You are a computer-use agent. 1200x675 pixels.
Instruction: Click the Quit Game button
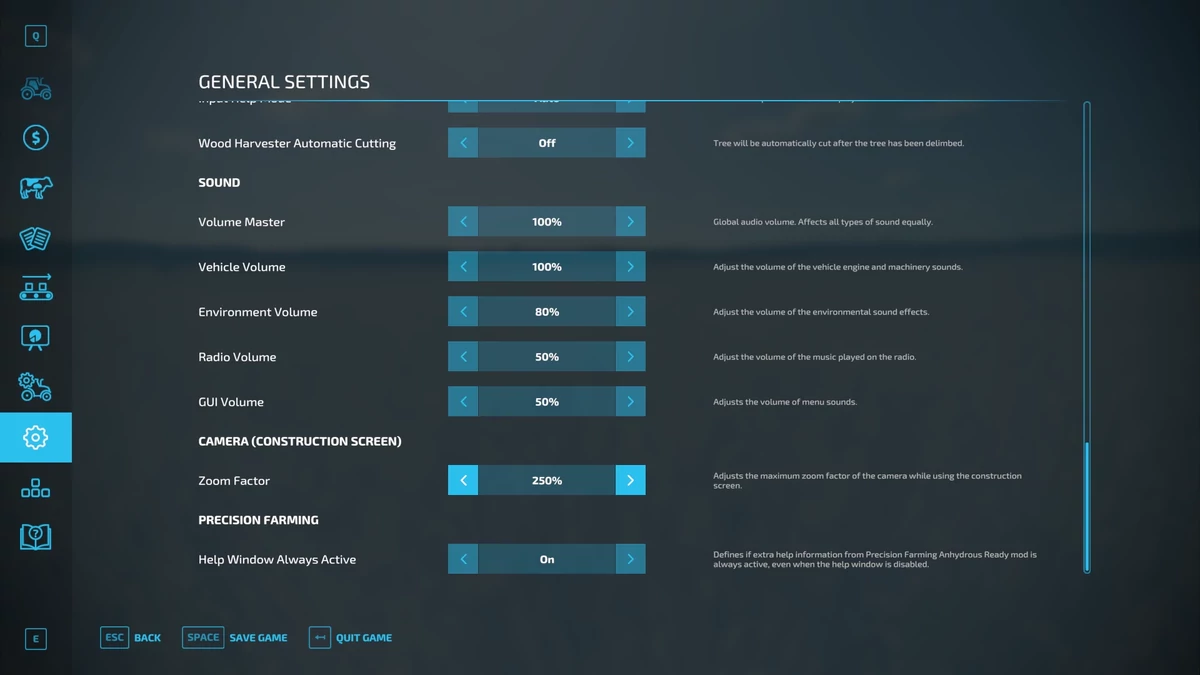click(x=351, y=638)
